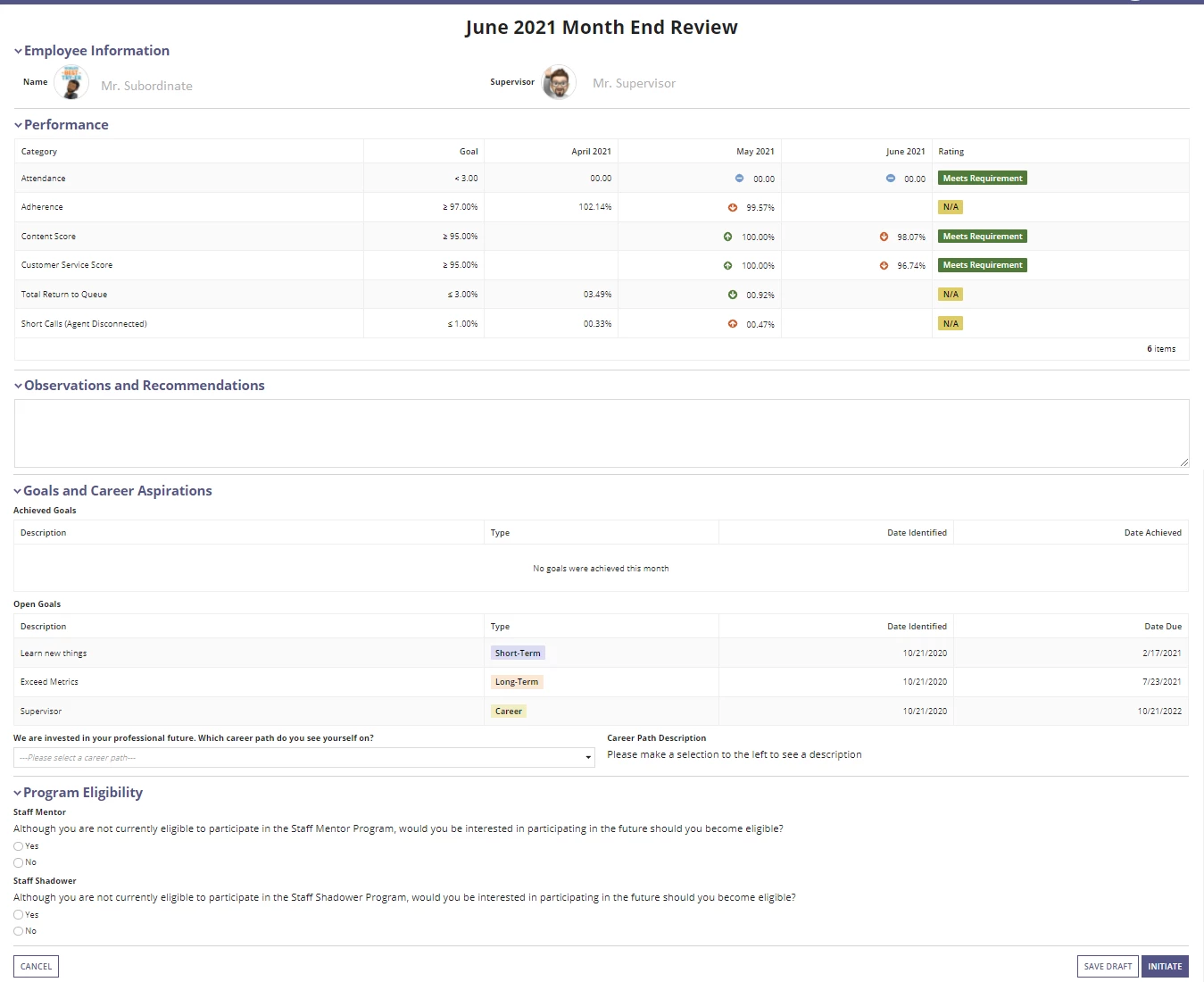Select No for Staff Mentor program interest

[18, 862]
